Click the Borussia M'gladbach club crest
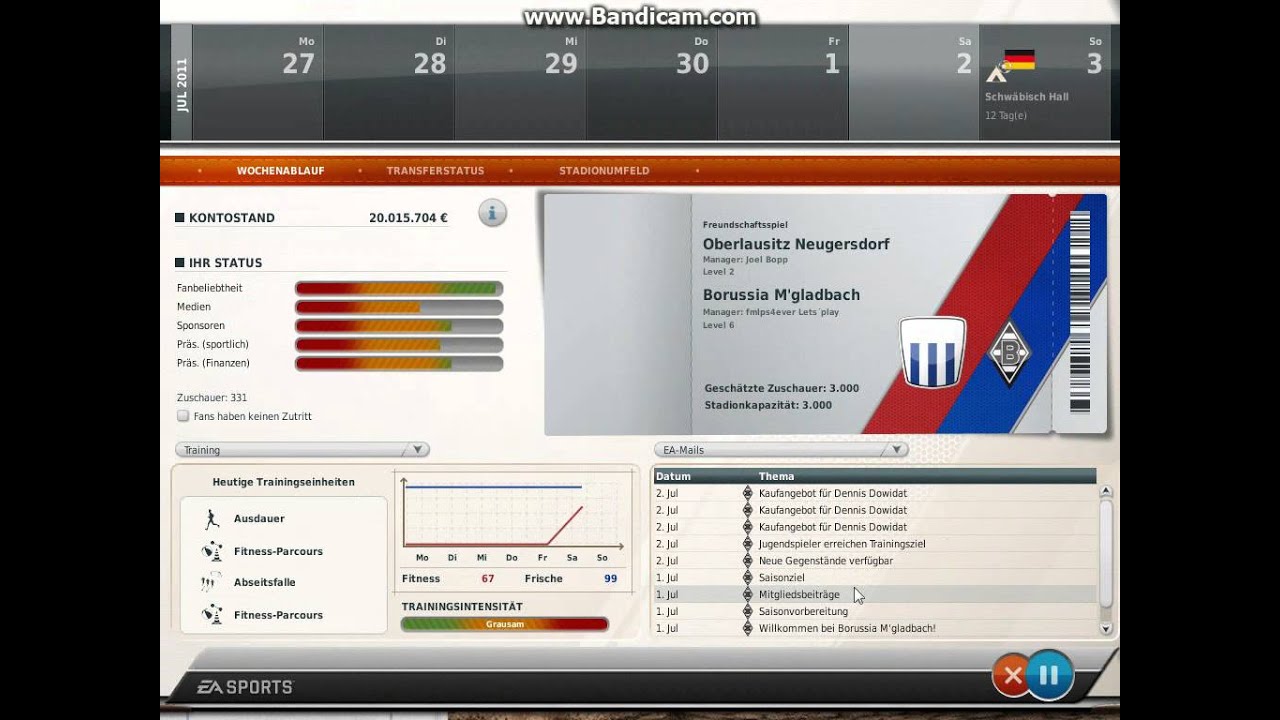 click(x=1009, y=354)
